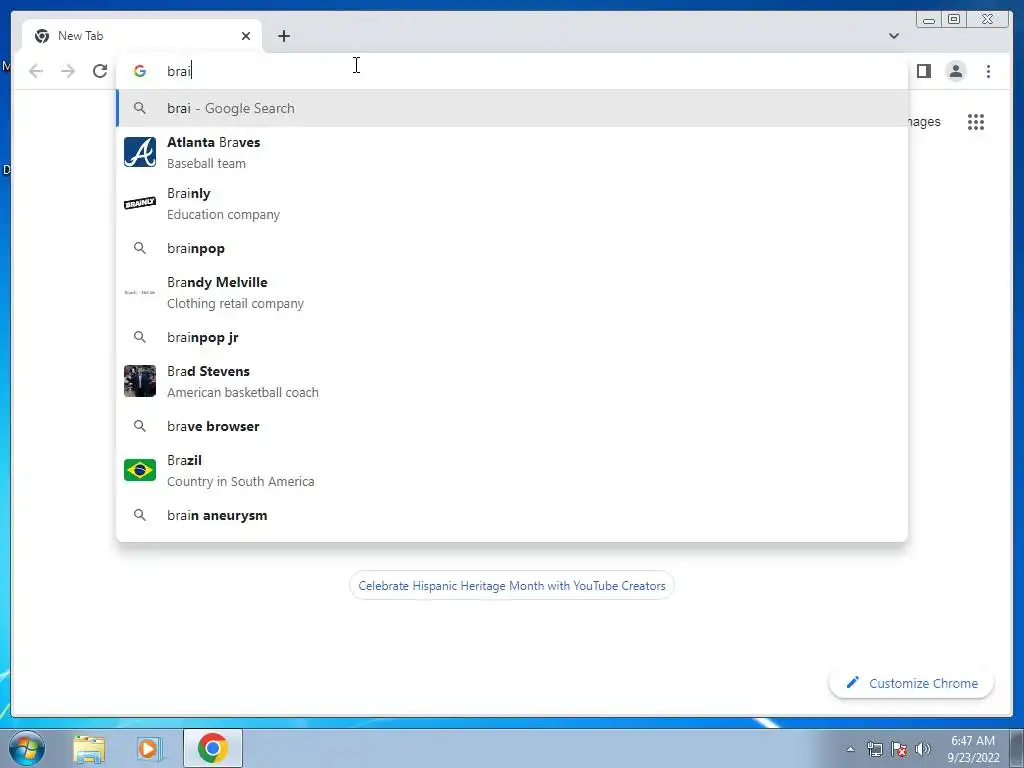Click the network tray icon
Screen dimensions: 1024x768
tap(874, 749)
